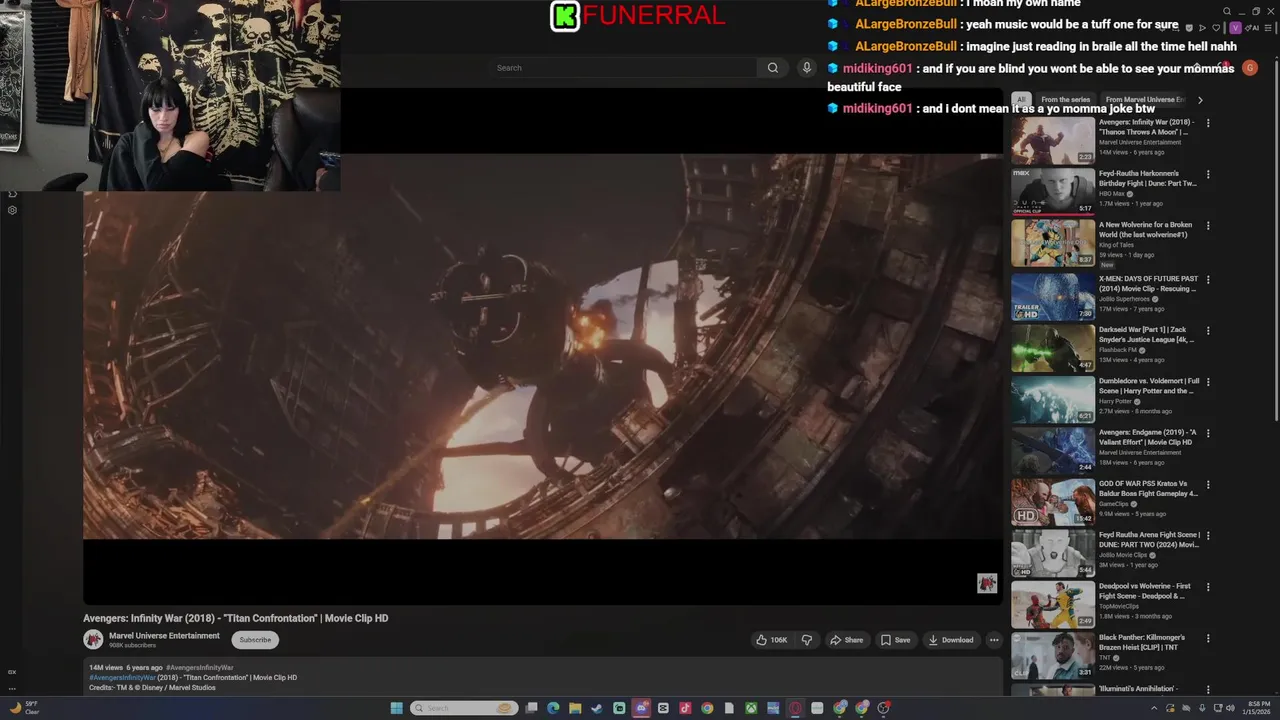Open File Explorer from the taskbar

(575, 708)
